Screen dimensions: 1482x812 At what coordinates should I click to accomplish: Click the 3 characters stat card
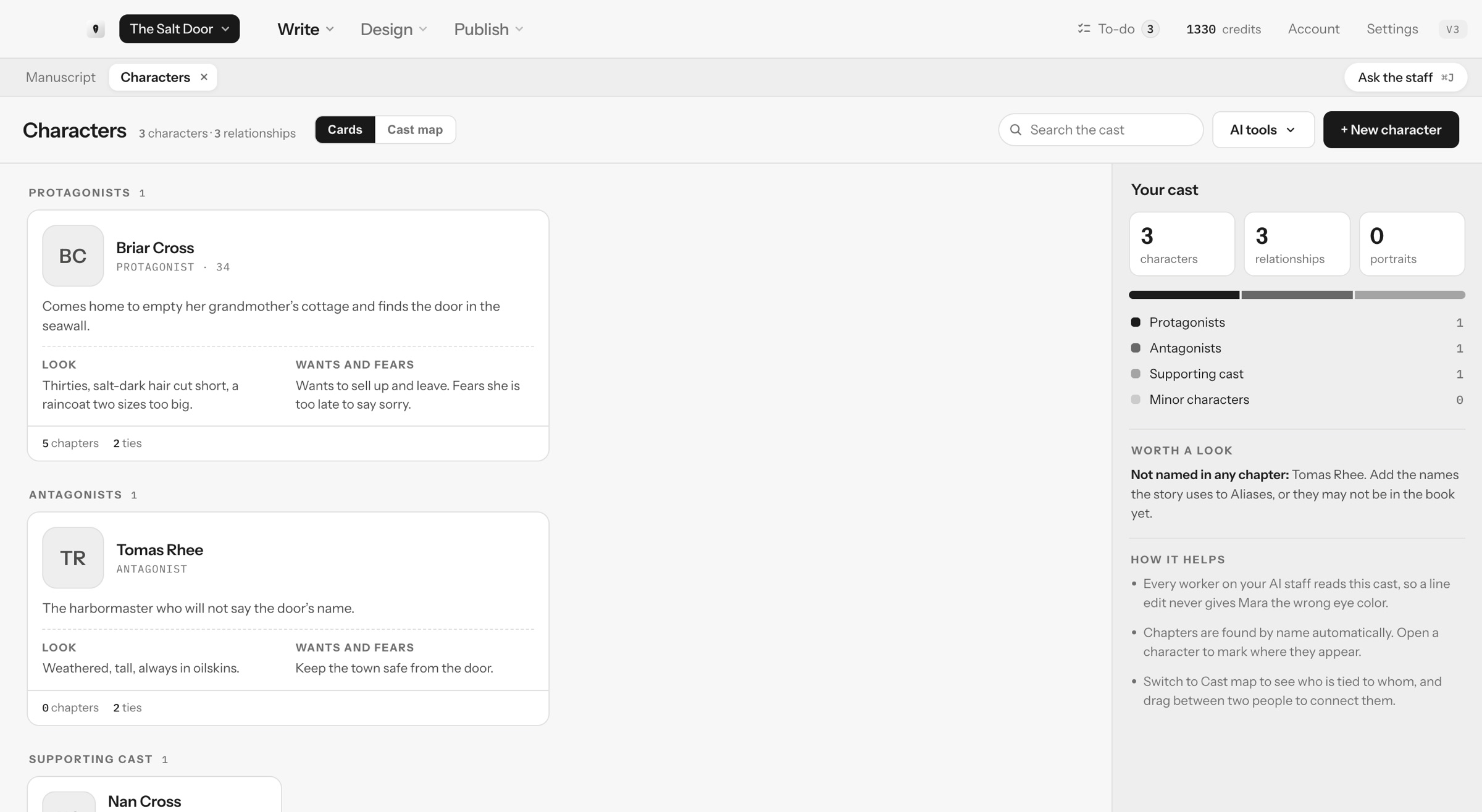[x=1182, y=244]
